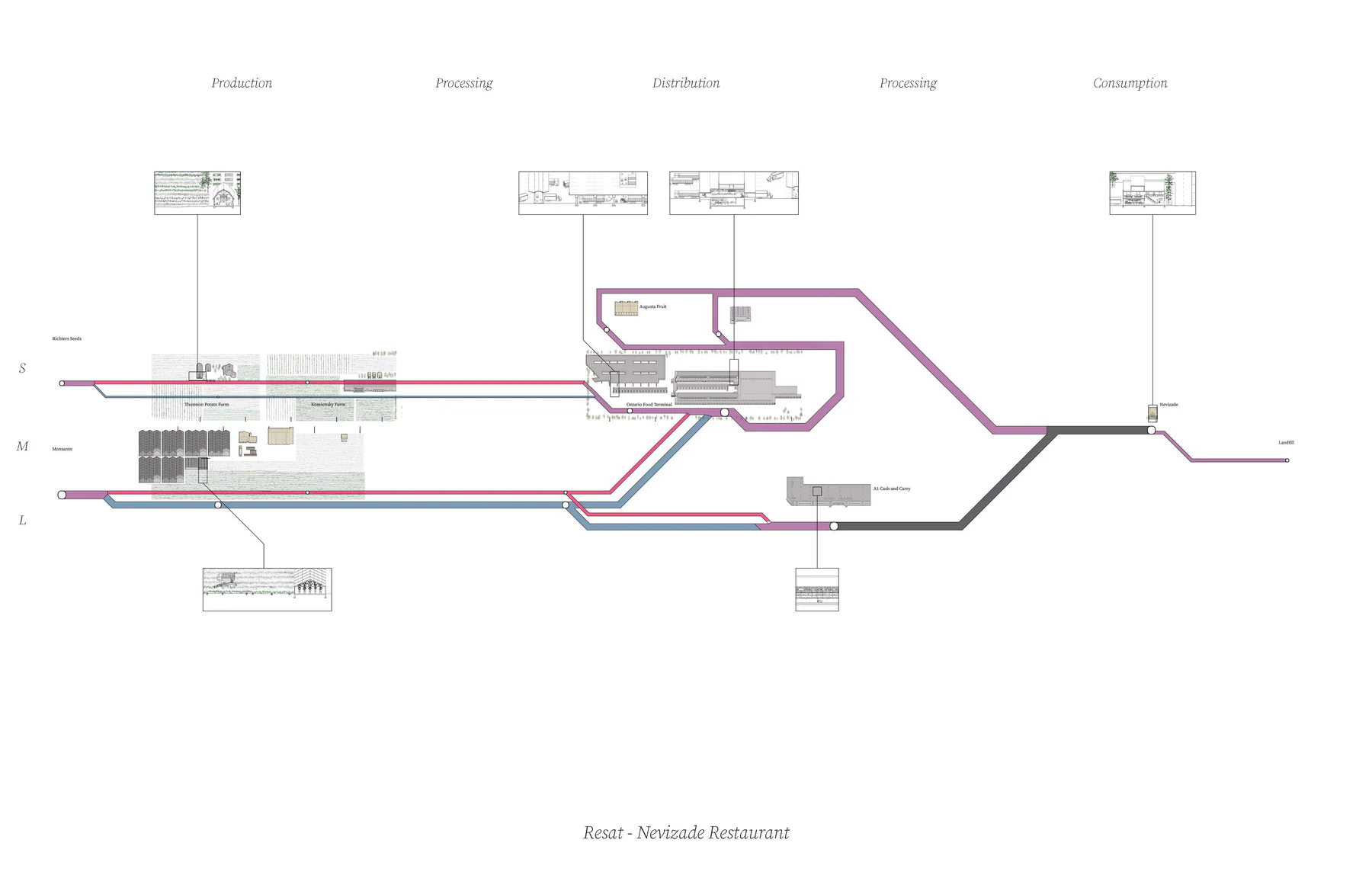Select the Distribution column heading
The height and width of the screenshot is (888, 1372).
pos(685,83)
